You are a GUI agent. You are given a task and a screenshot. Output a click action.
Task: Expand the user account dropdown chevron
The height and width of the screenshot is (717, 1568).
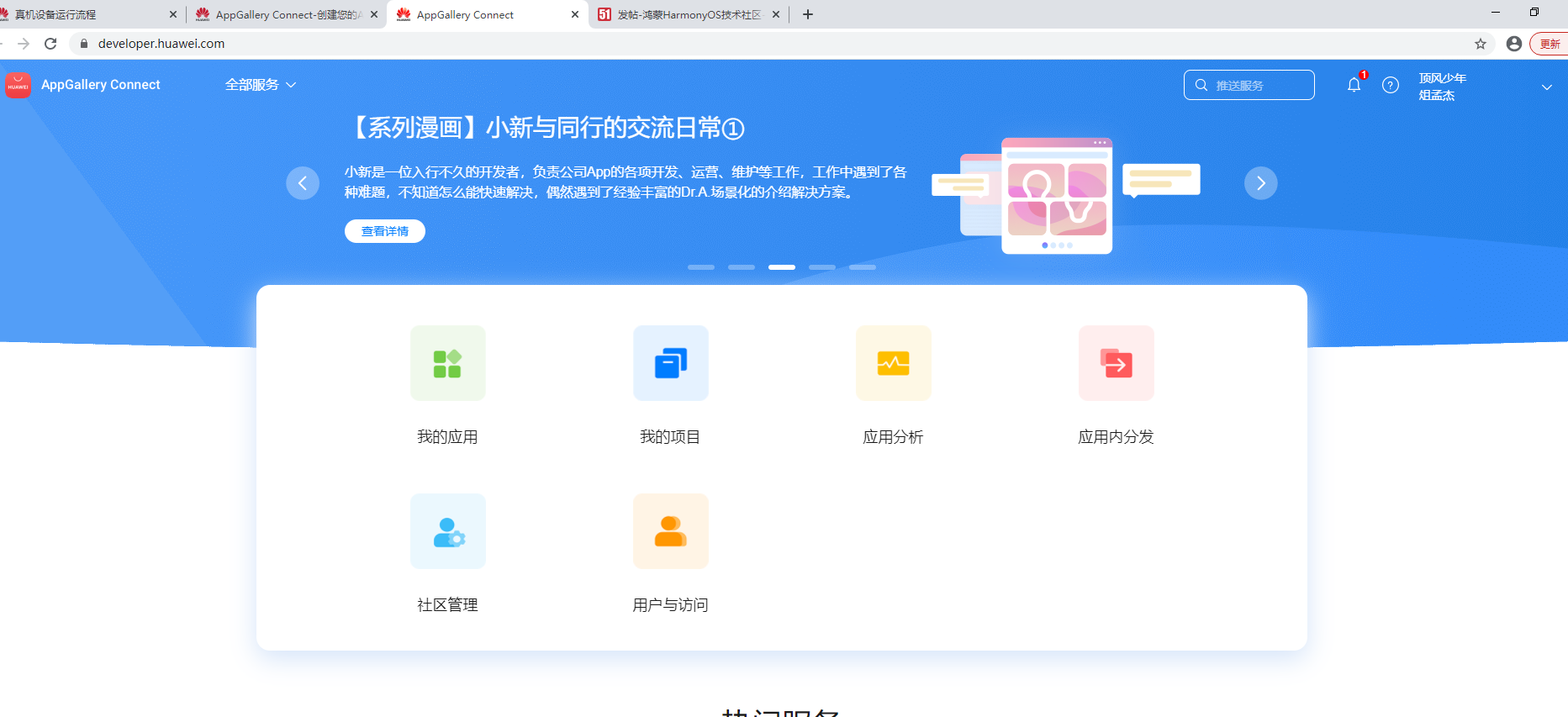click(1546, 87)
